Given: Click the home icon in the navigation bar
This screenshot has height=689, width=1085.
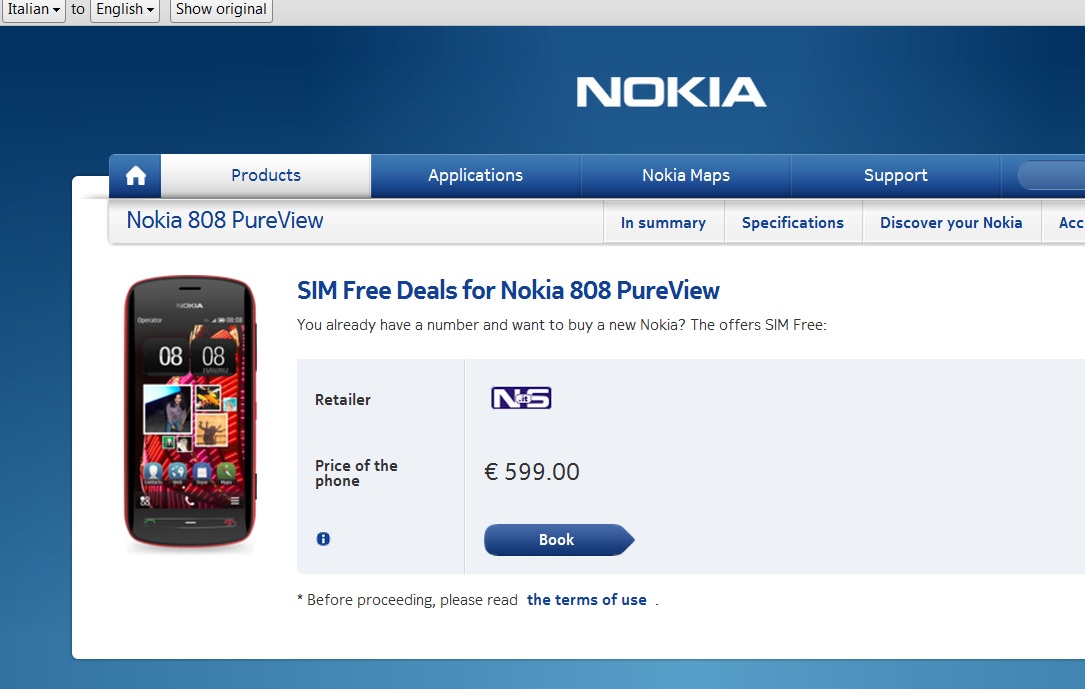Looking at the screenshot, I should tap(134, 175).
